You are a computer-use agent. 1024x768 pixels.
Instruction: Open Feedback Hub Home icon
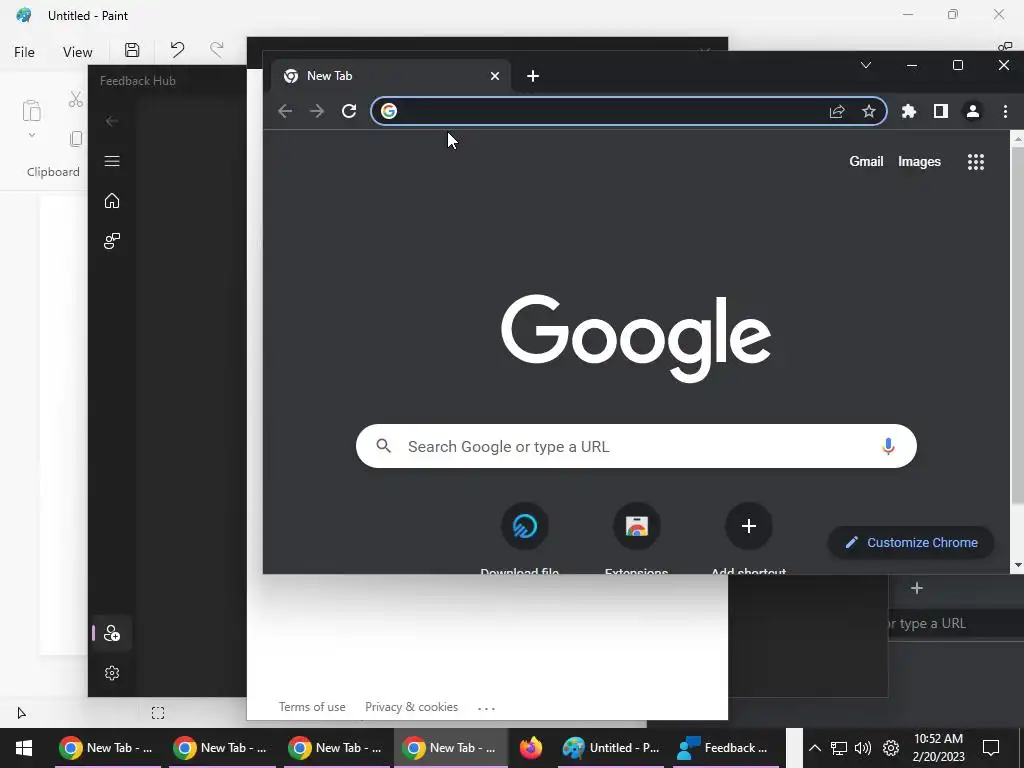112,200
